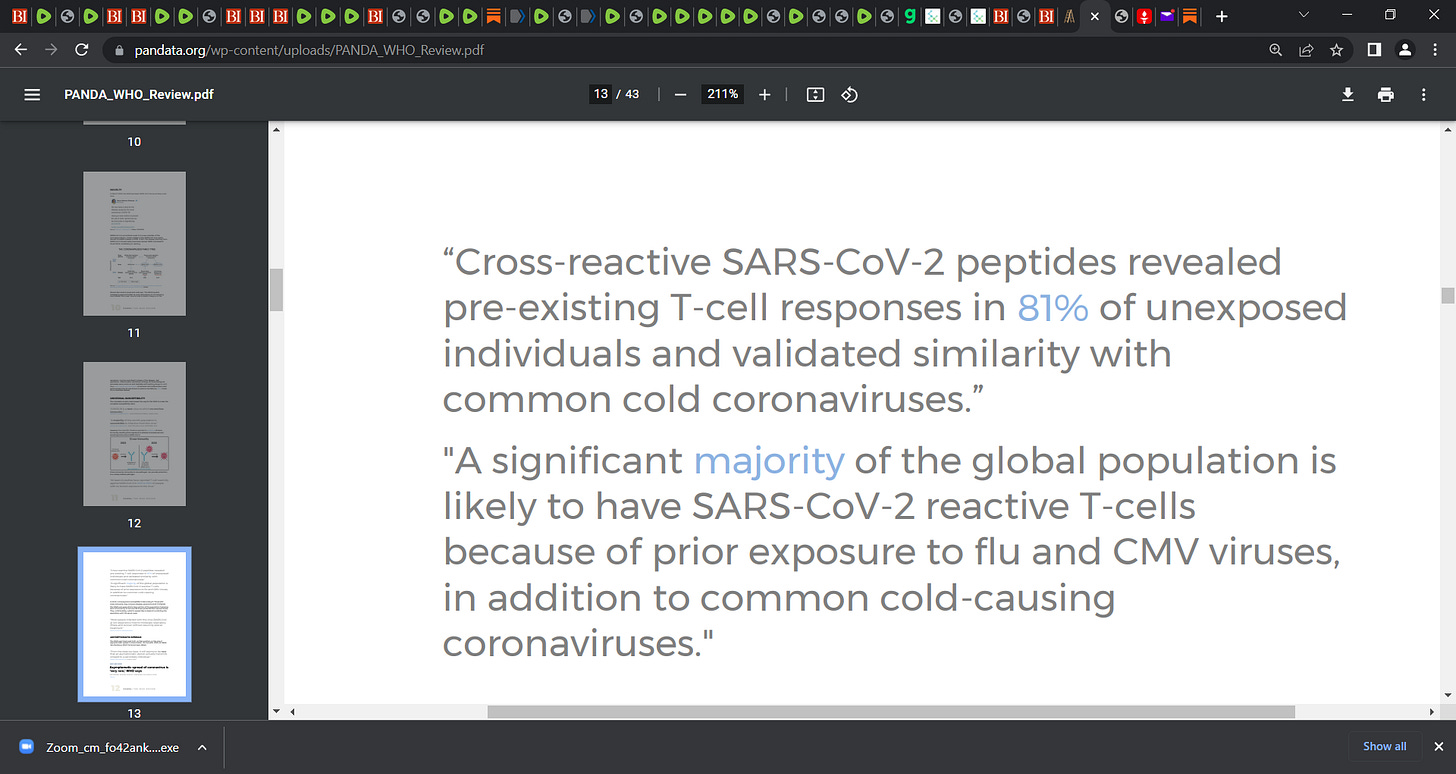The image size is (1456, 774).
Task: Click the partially visible page 10 thumbnail
Action: pos(134,123)
